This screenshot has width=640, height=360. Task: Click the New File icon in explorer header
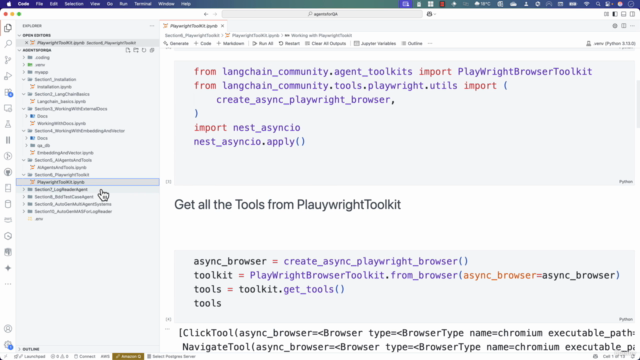coord(128,50)
